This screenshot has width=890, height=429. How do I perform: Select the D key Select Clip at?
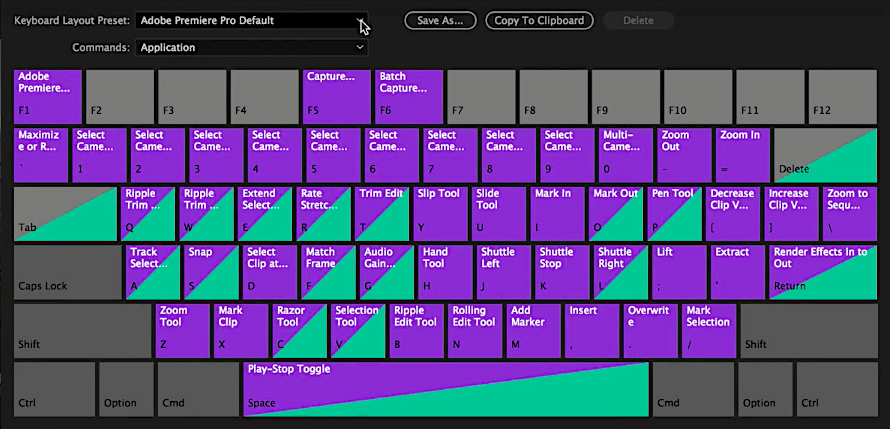270,272
